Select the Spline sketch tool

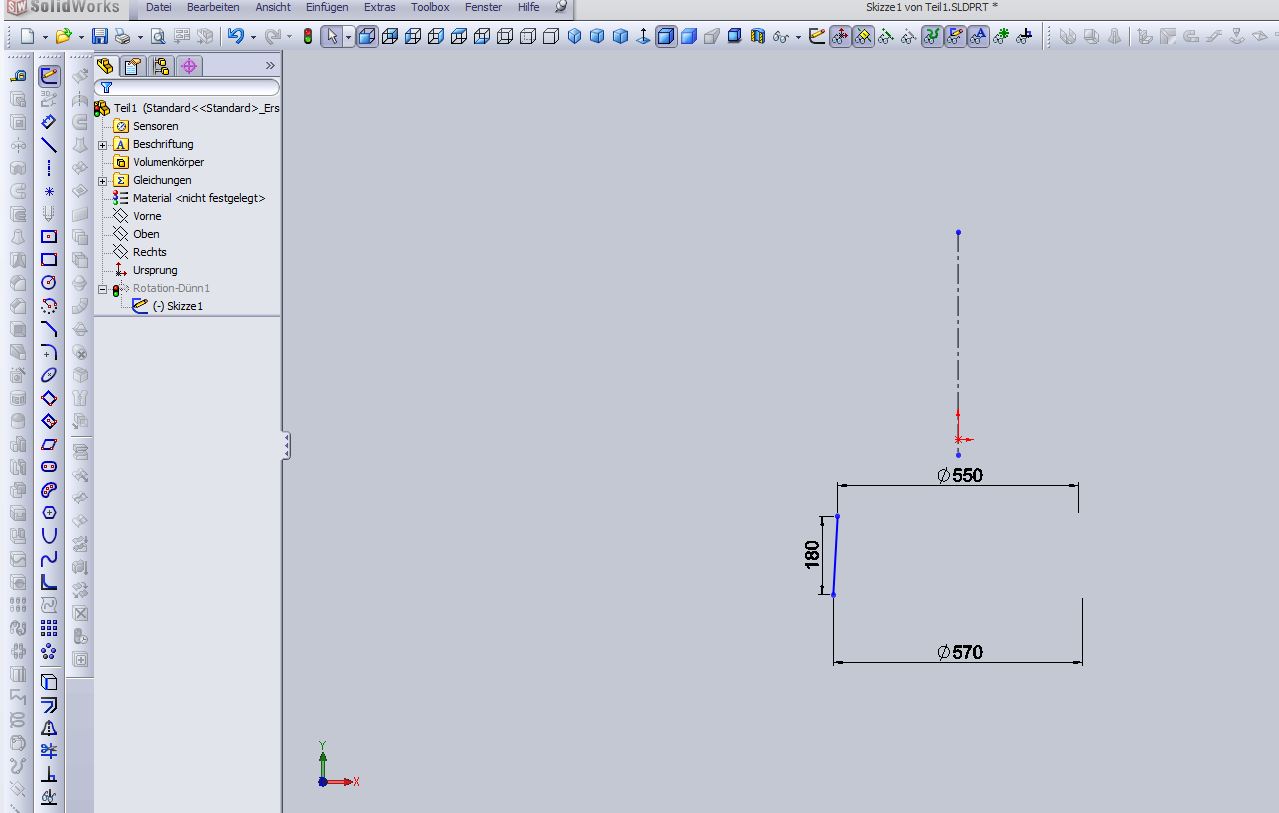pyautogui.click(x=49, y=559)
